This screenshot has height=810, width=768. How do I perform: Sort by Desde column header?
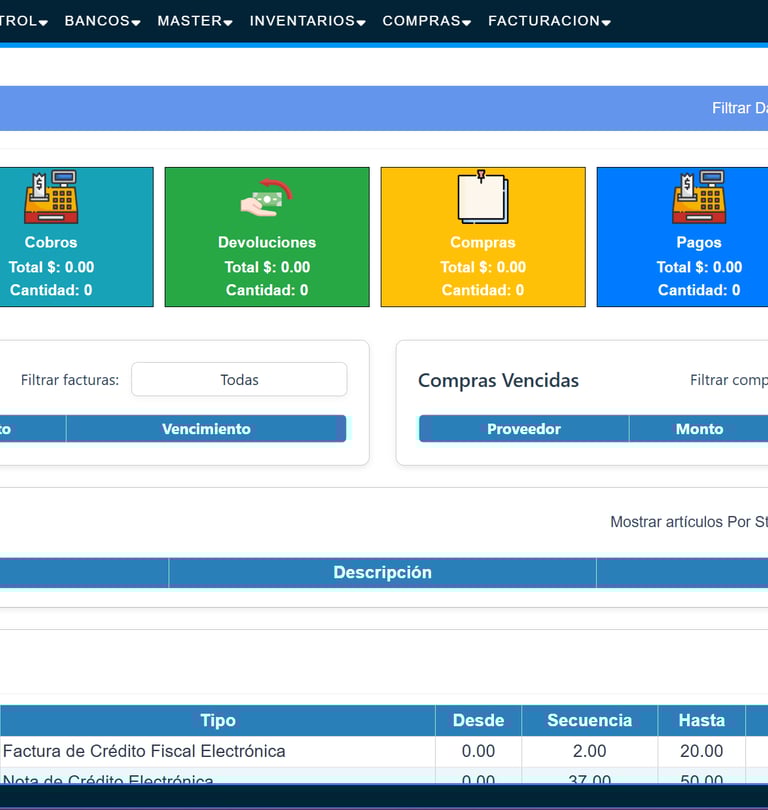[478, 720]
